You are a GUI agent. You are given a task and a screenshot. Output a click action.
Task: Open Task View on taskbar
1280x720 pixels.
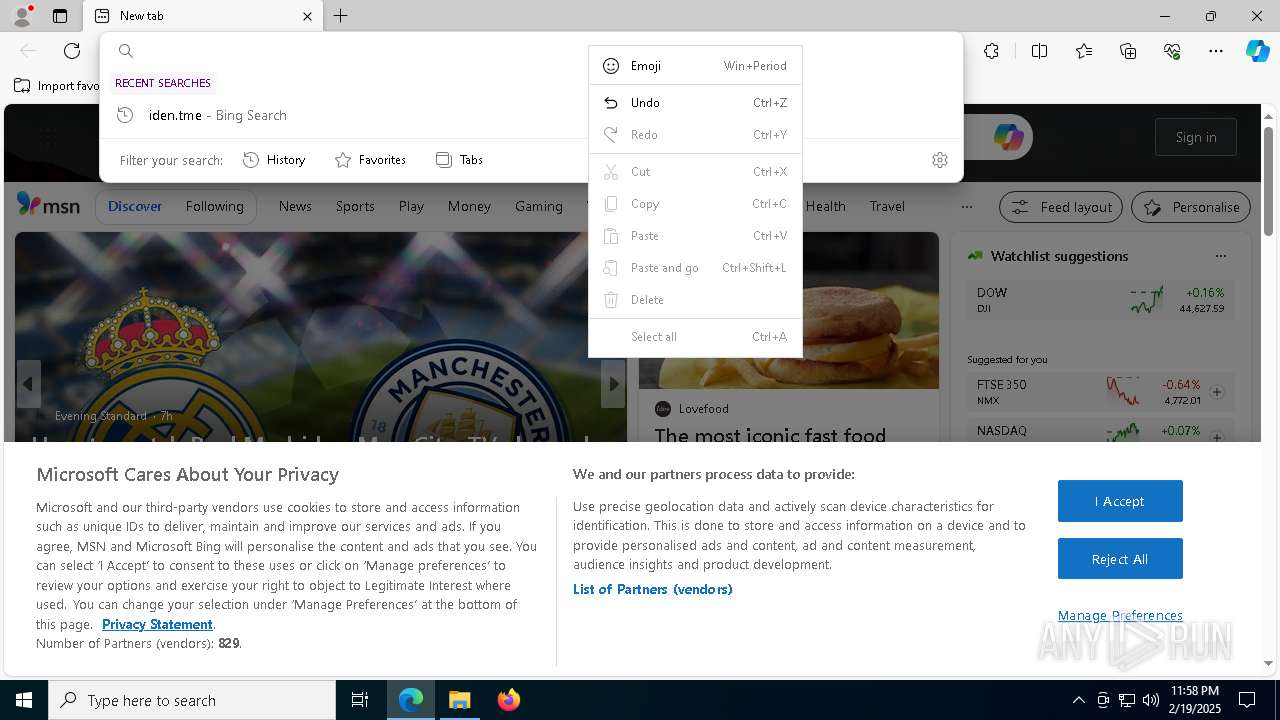[360, 700]
